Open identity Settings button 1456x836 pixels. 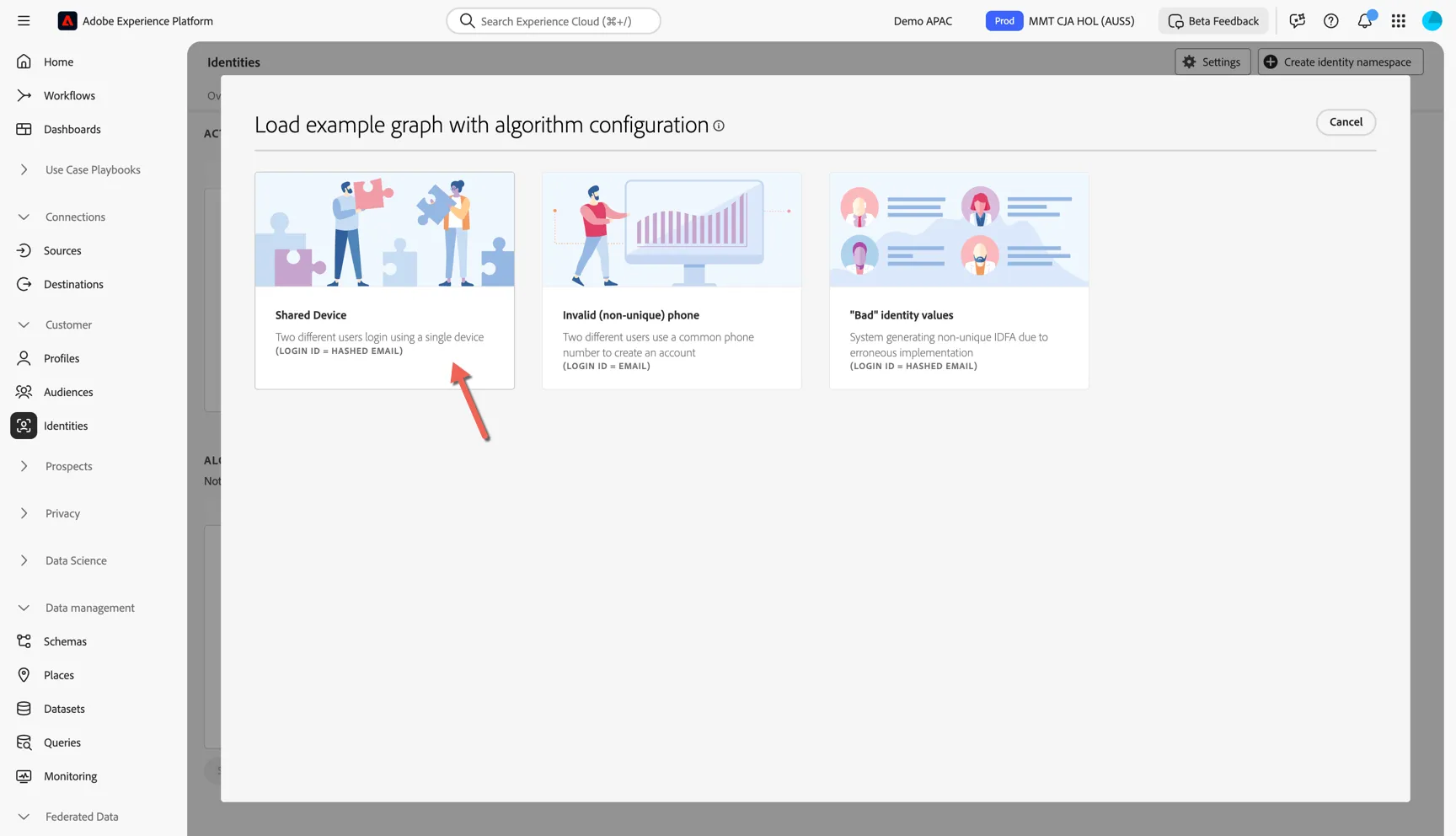point(1212,62)
